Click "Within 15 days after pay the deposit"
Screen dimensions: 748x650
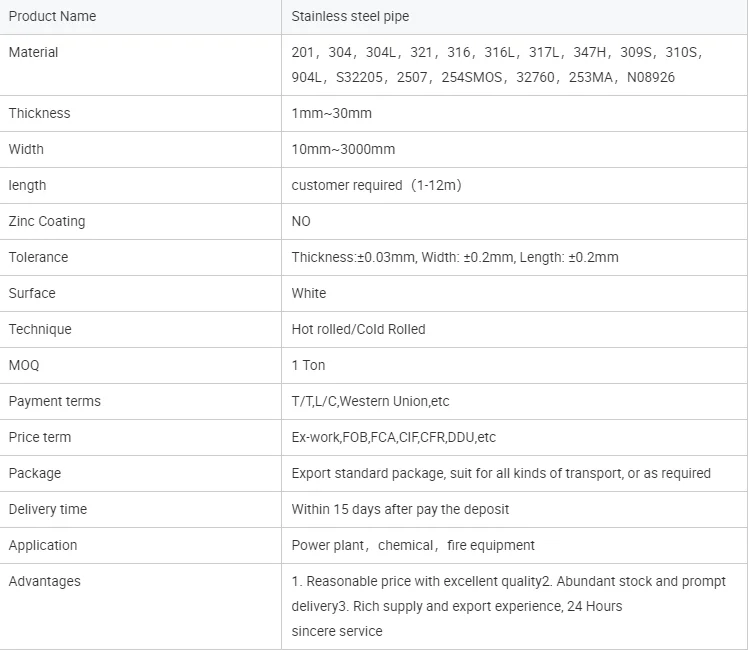[400, 509]
